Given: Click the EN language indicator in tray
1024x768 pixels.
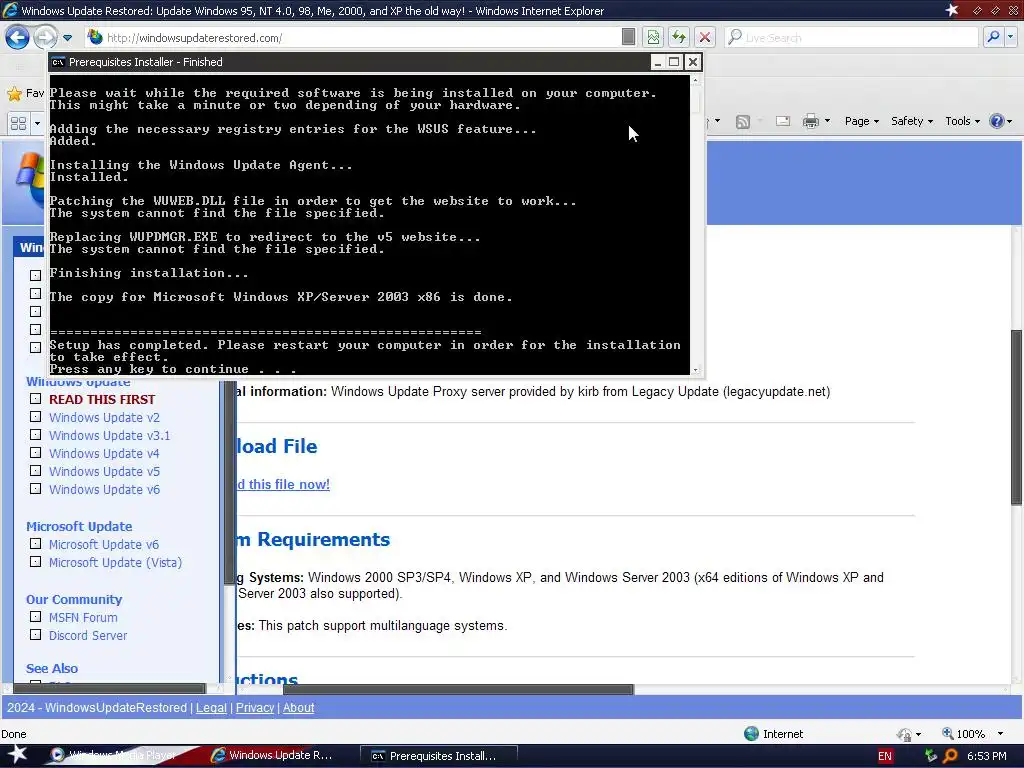Looking at the screenshot, I should pos(885,756).
